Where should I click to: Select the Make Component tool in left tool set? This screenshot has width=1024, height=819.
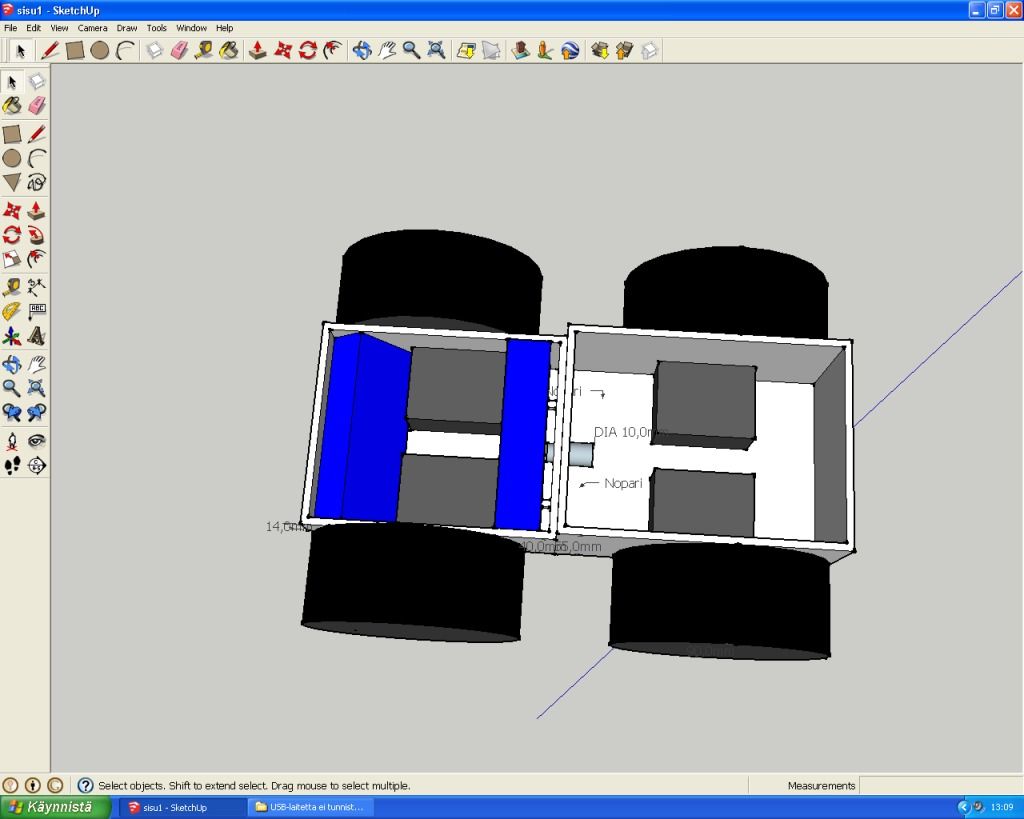(37, 82)
